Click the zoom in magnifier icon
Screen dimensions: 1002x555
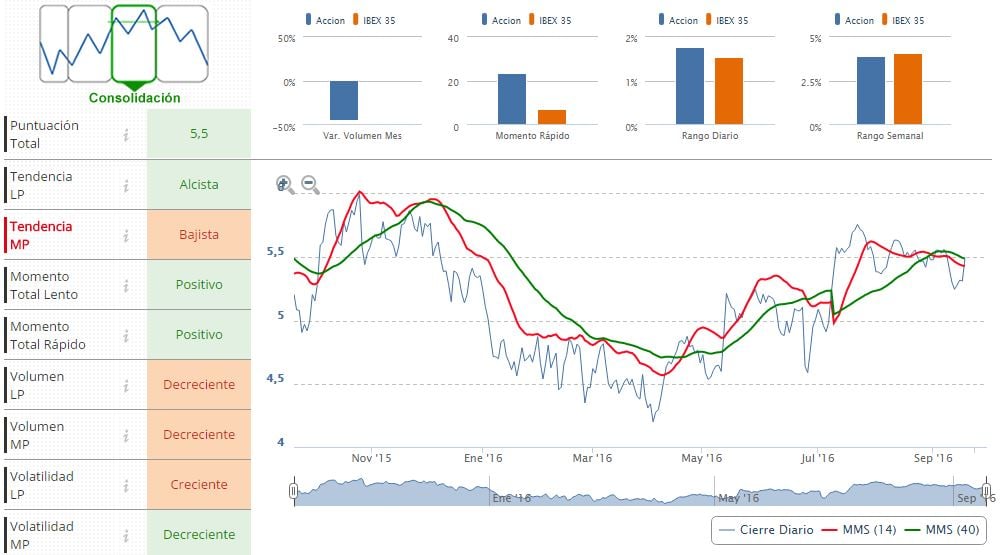[284, 184]
